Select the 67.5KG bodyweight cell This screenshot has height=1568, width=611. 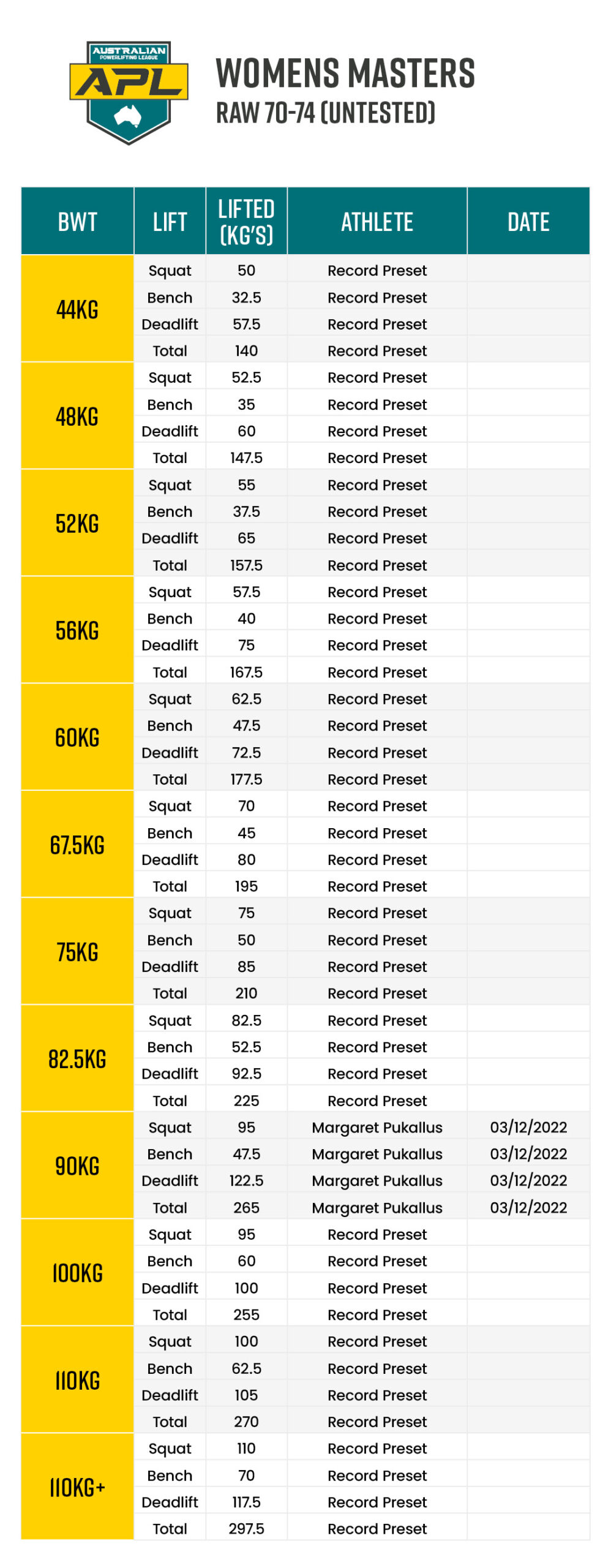[x=77, y=844]
